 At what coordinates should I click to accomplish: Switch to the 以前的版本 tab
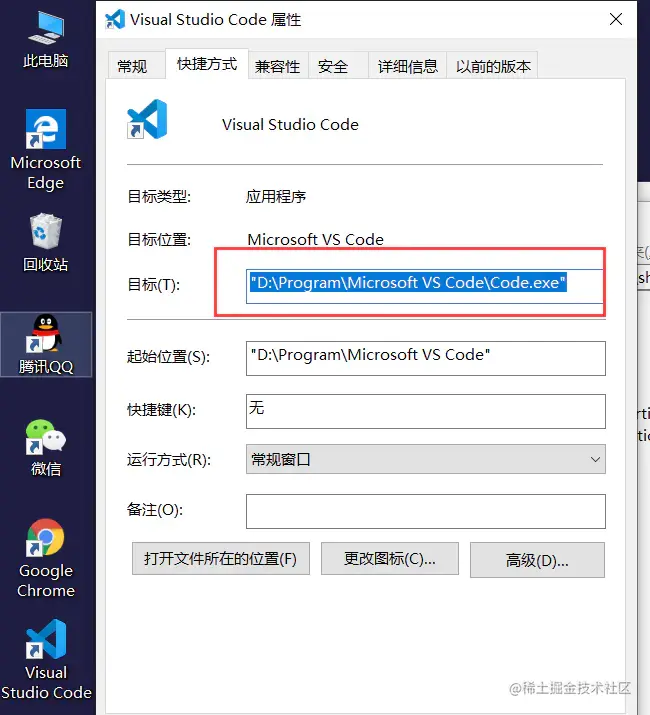point(493,66)
